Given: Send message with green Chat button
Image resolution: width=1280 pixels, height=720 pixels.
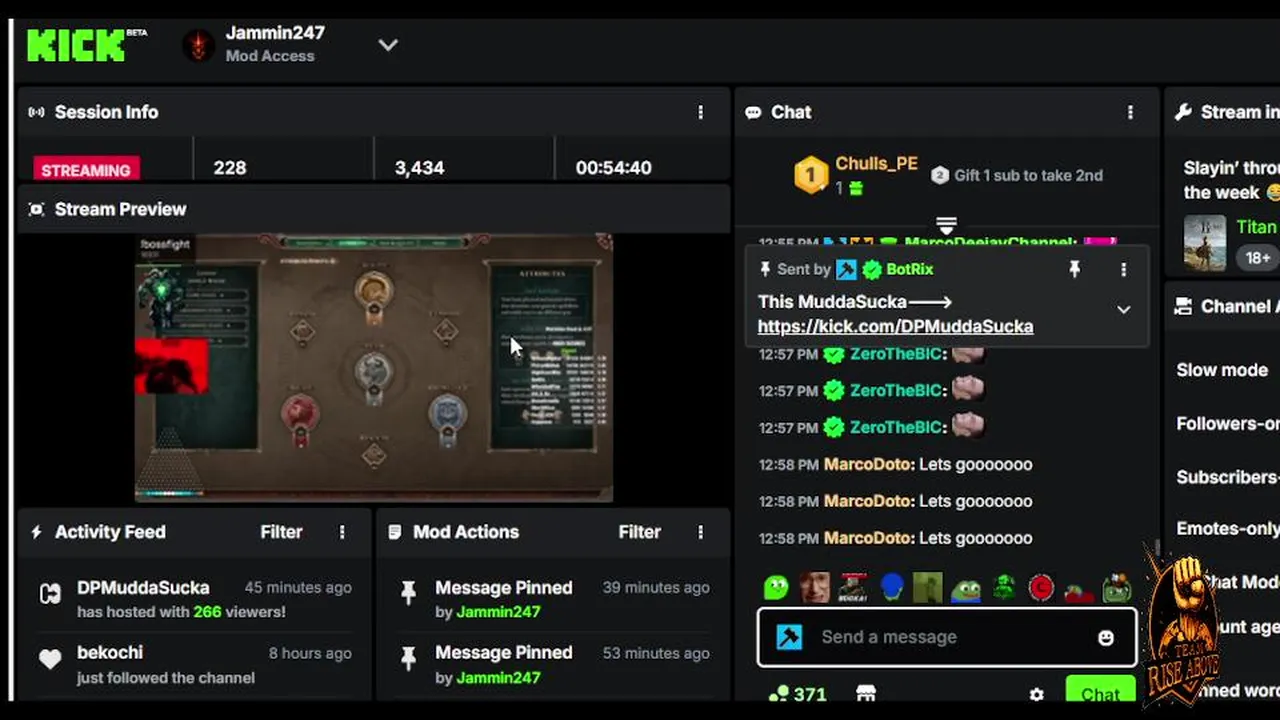Looking at the screenshot, I should [x=1100, y=691].
